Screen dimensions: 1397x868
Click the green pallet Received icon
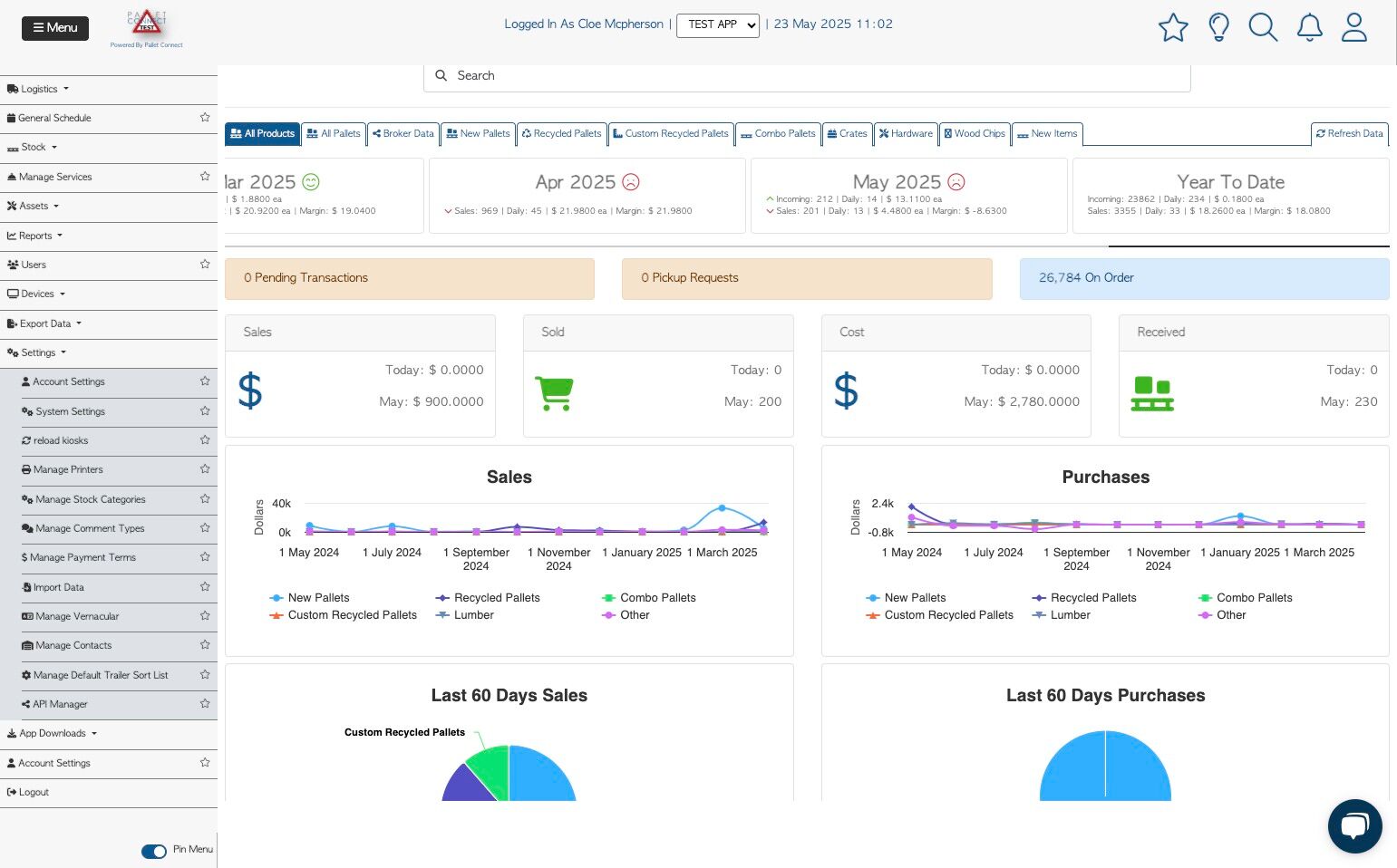tap(1152, 394)
